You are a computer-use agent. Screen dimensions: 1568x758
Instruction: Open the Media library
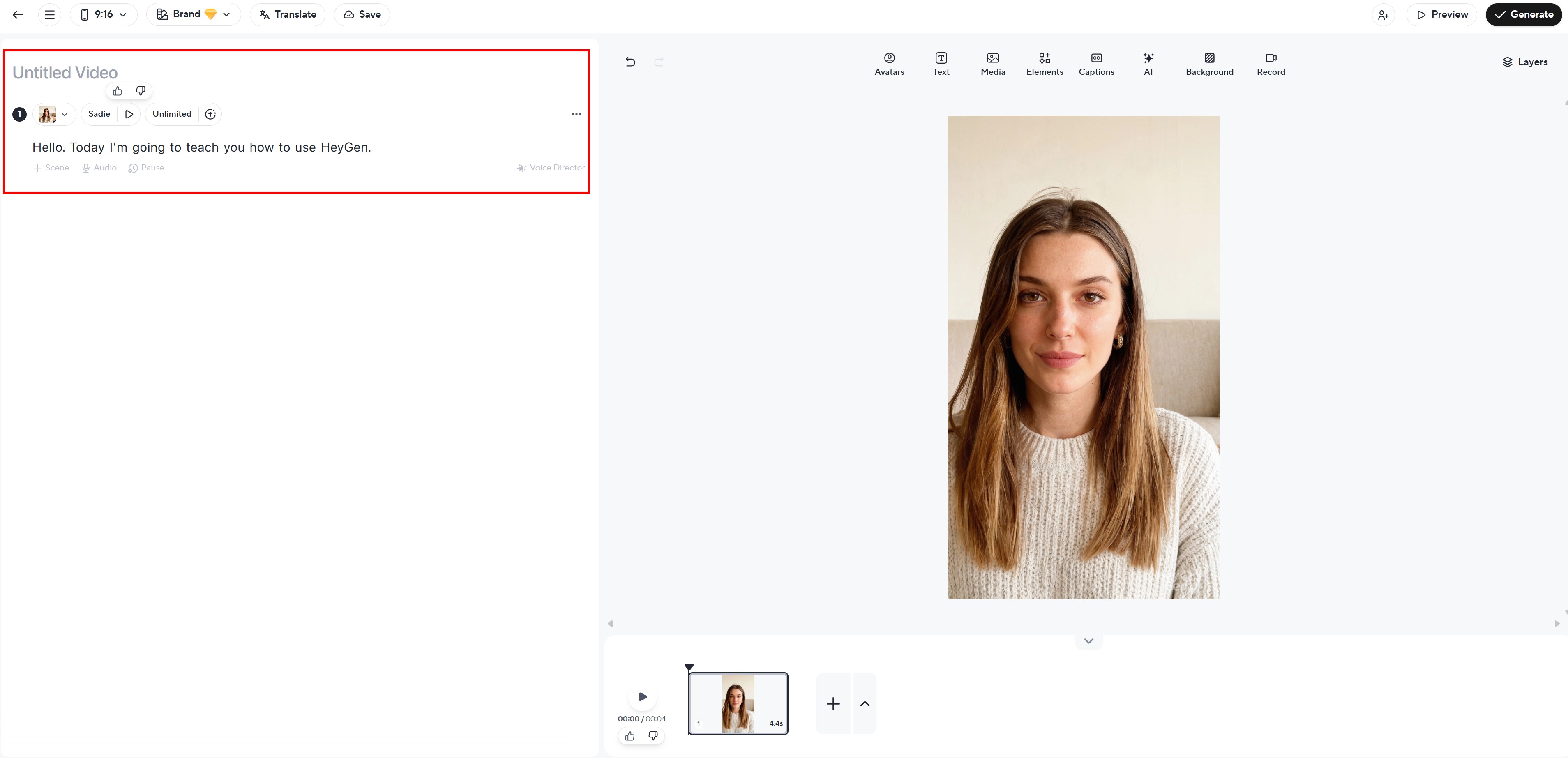992,63
